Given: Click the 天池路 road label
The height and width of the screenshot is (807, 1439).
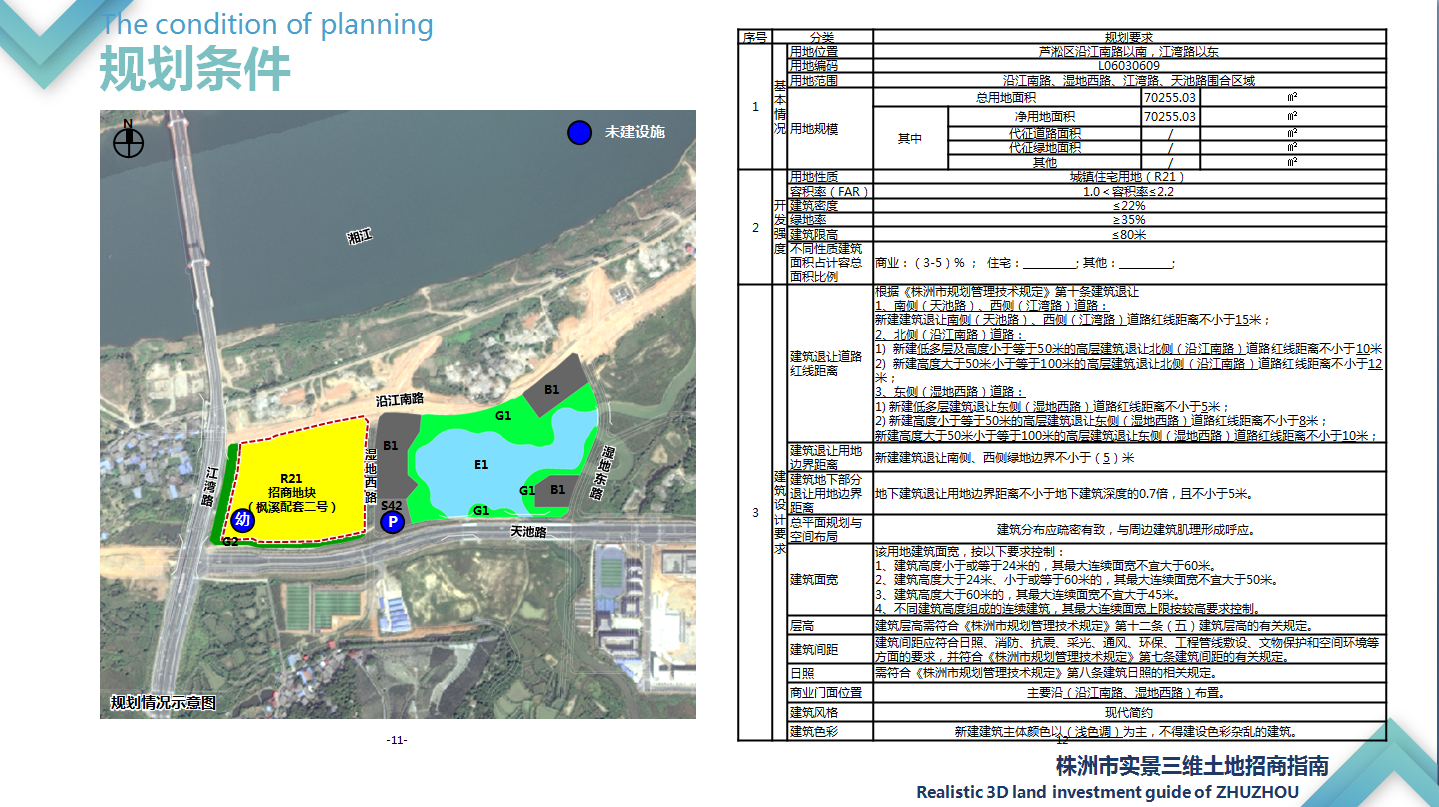Looking at the screenshot, I should (x=528, y=532).
